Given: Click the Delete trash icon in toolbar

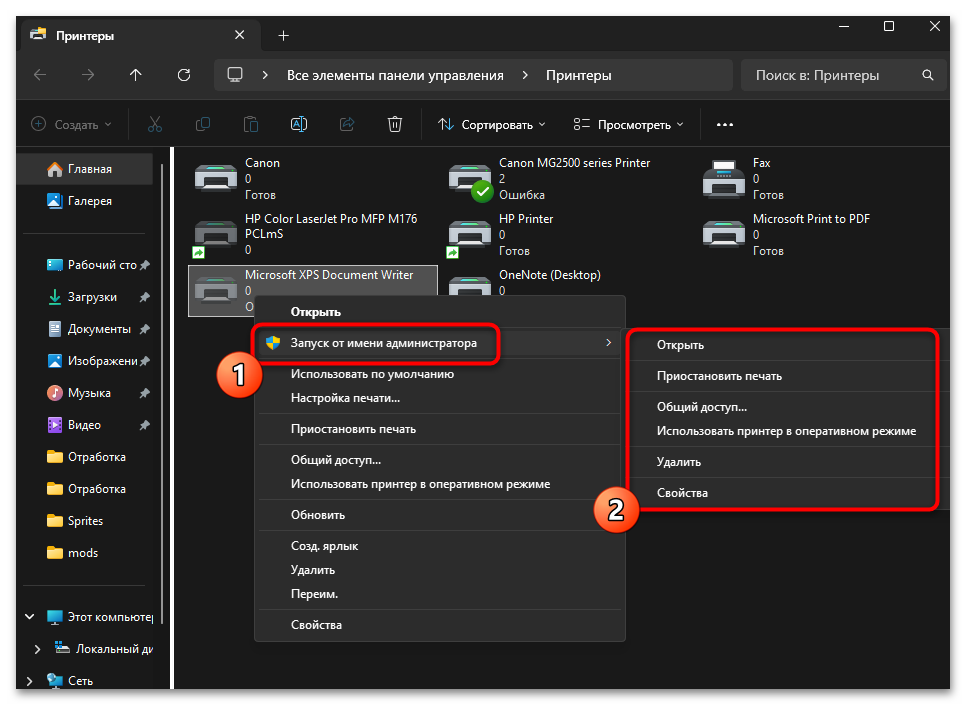Looking at the screenshot, I should (395, 124).
